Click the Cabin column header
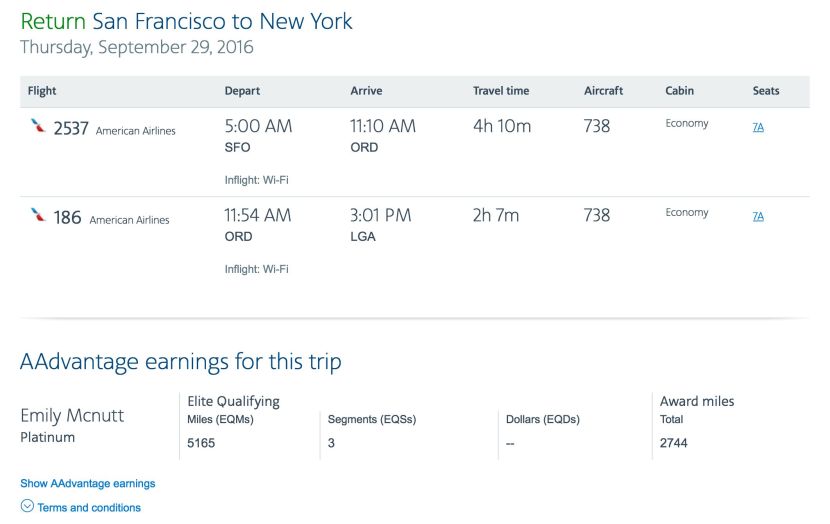Screen dimensions: 830x524 pyautogui.click(x=680, y=91)
